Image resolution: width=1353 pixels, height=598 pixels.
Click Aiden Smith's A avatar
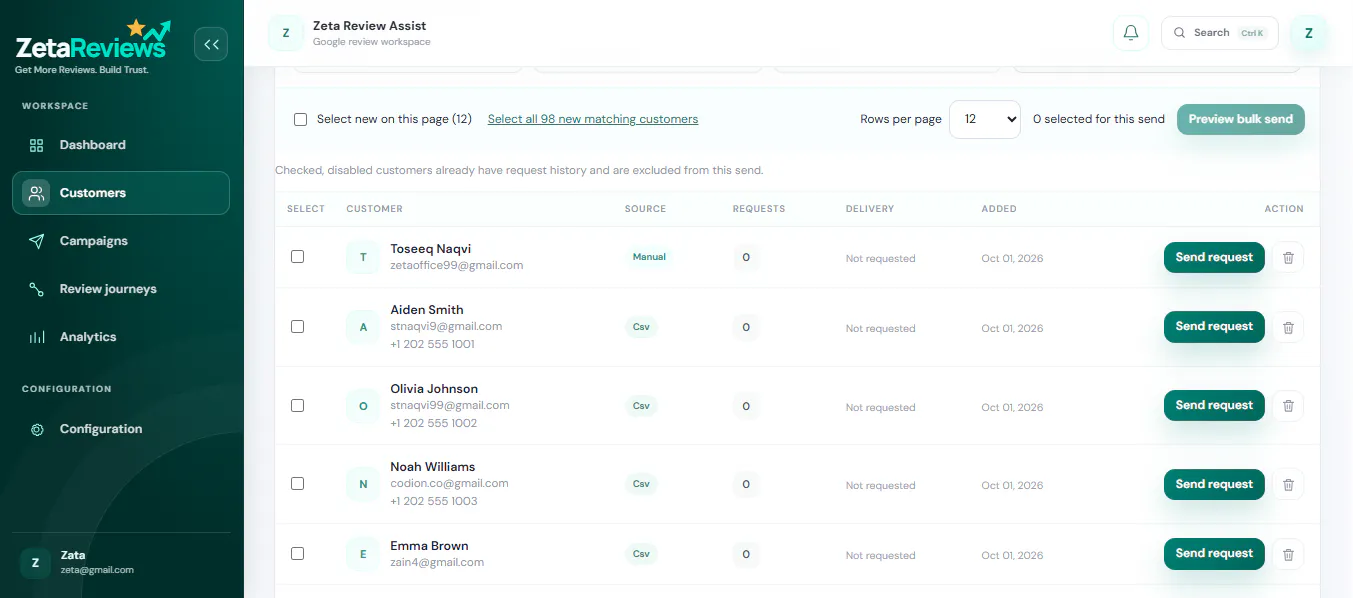coord(363,327)
